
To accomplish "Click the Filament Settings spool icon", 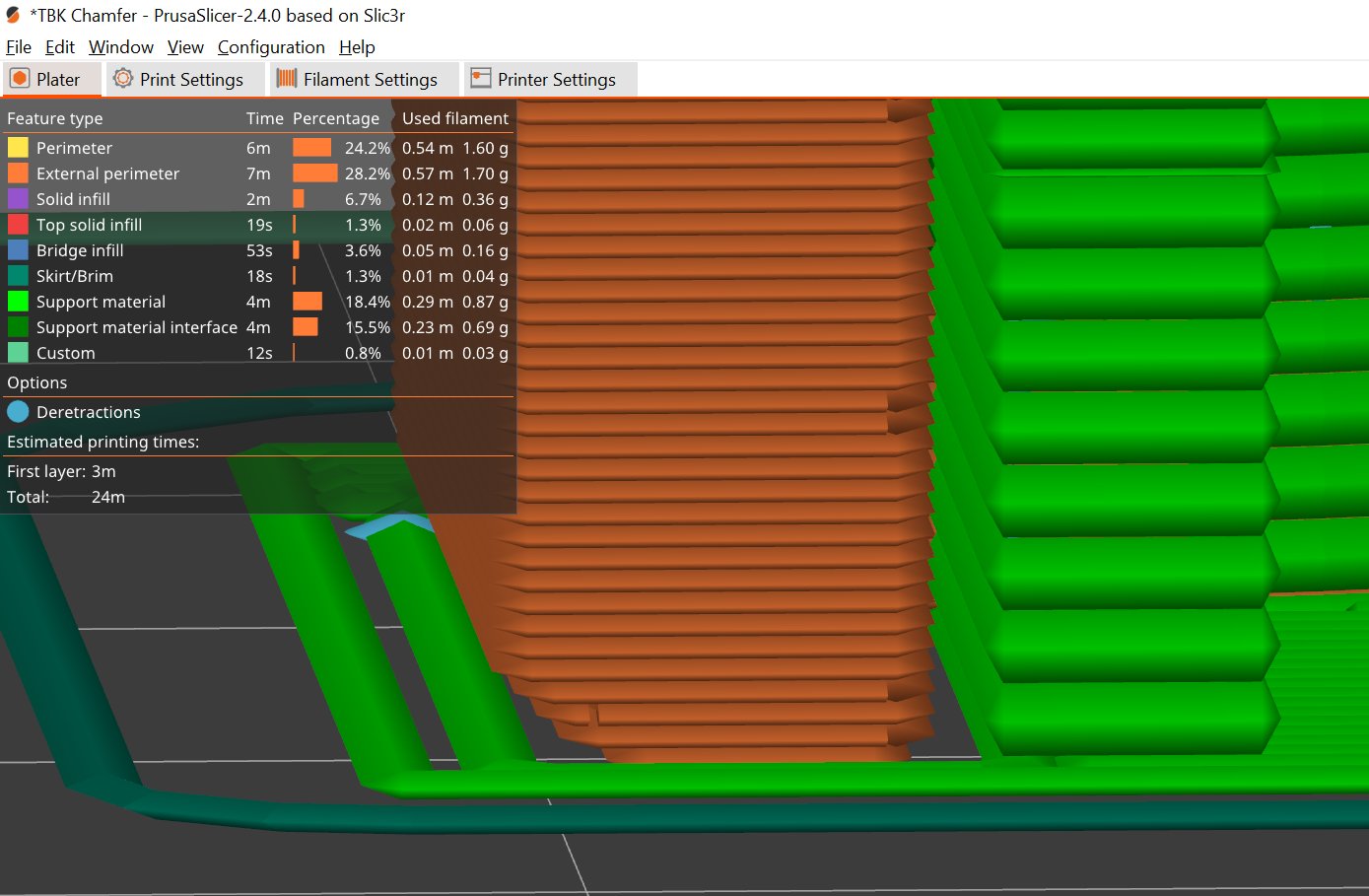I will (287, 79).
